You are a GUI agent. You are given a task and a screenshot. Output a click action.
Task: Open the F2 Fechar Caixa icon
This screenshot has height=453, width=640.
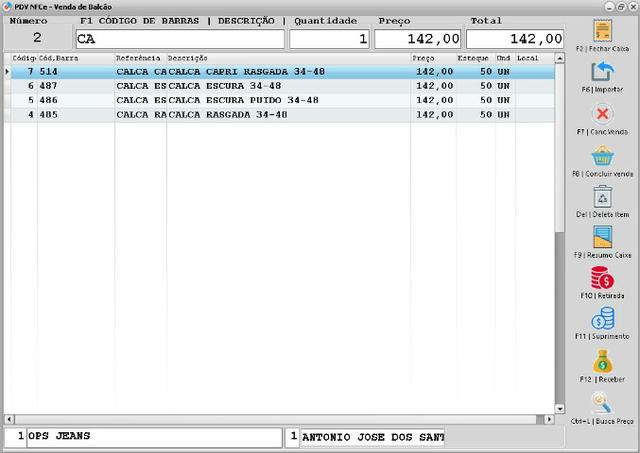602,31
